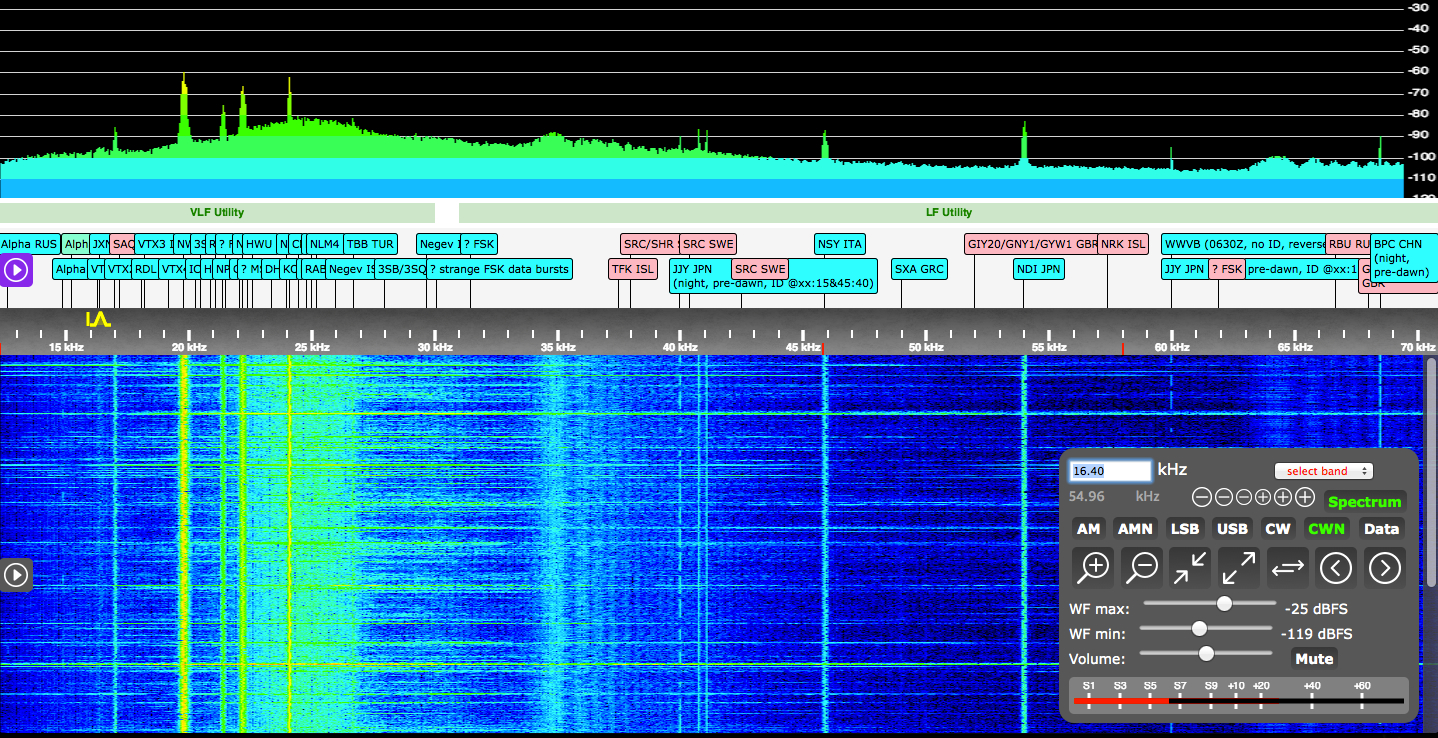Viewport: 1438px width, 738px height.
Task: Toggle the Spectrum display button
Action: 1365,502
